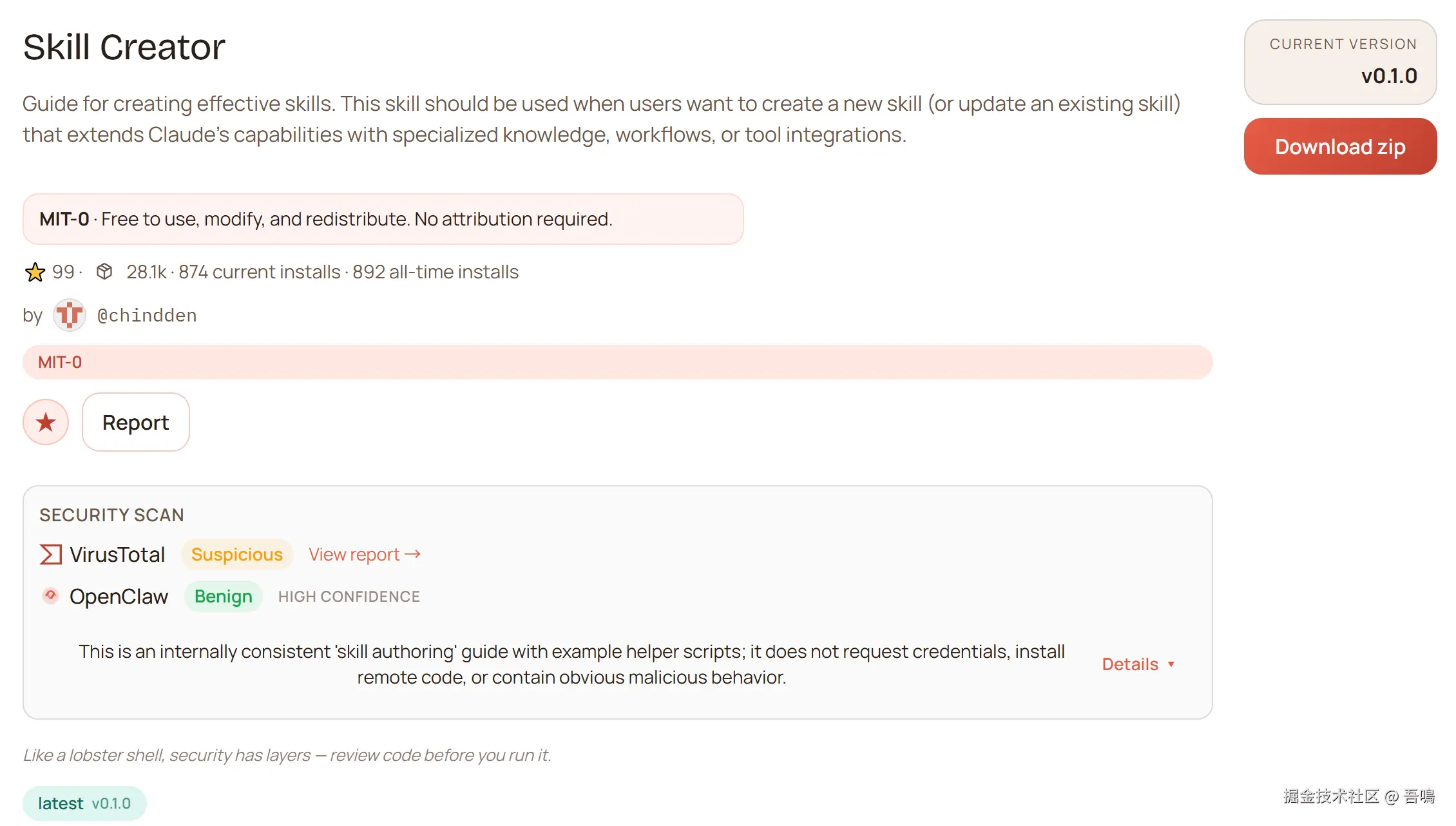Viewport: 1456px width, 826px height.
Task: Open the VirusTotal View report link
Action: (364, 555)
